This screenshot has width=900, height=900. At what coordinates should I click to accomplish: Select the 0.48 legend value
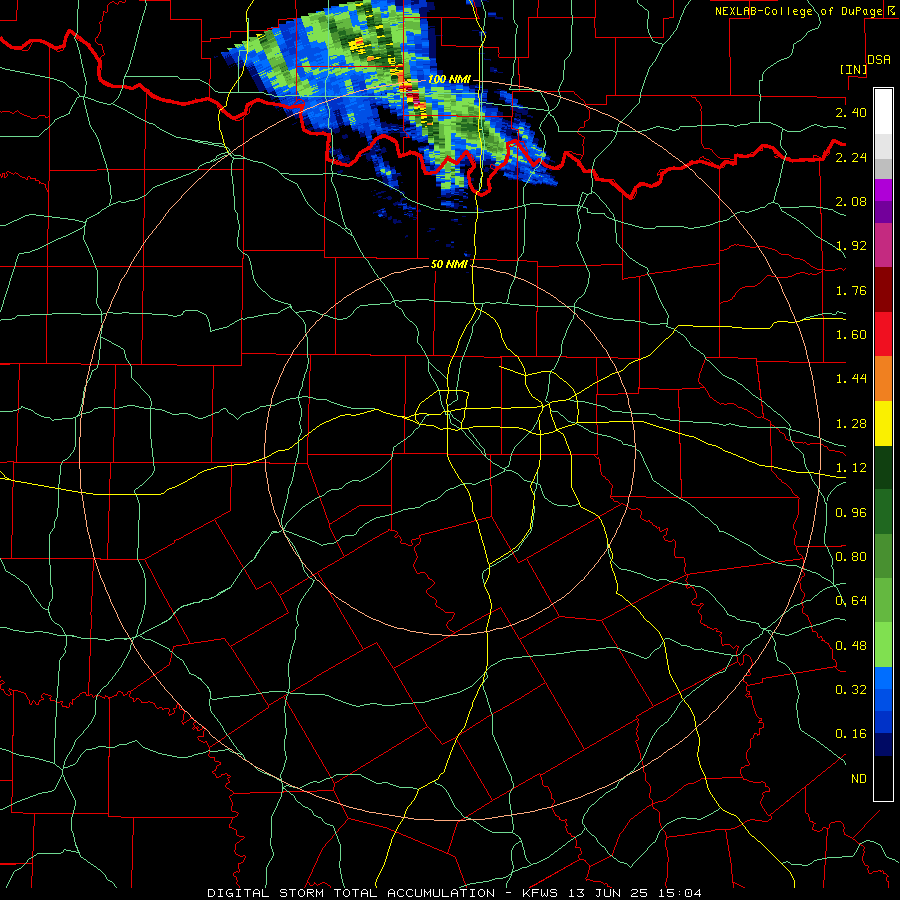[x=851, y=646]
